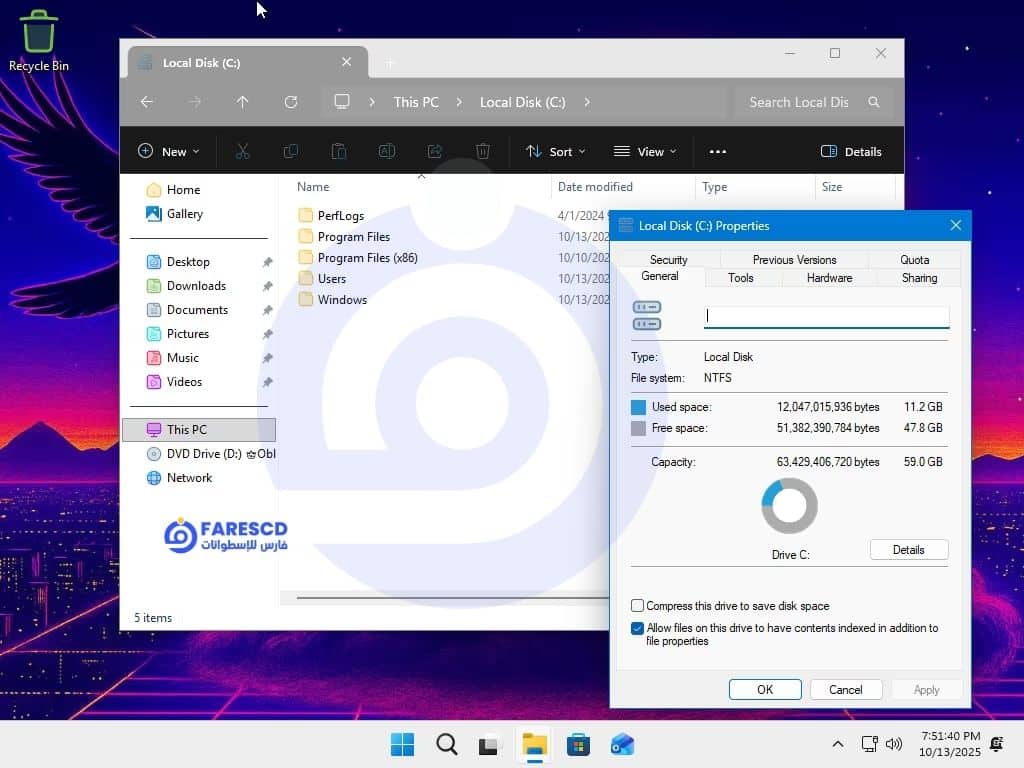Viewport: 1024px width, 768px height.
Task: Click the Refresh icon in the navigation bar
Action: 291,102
